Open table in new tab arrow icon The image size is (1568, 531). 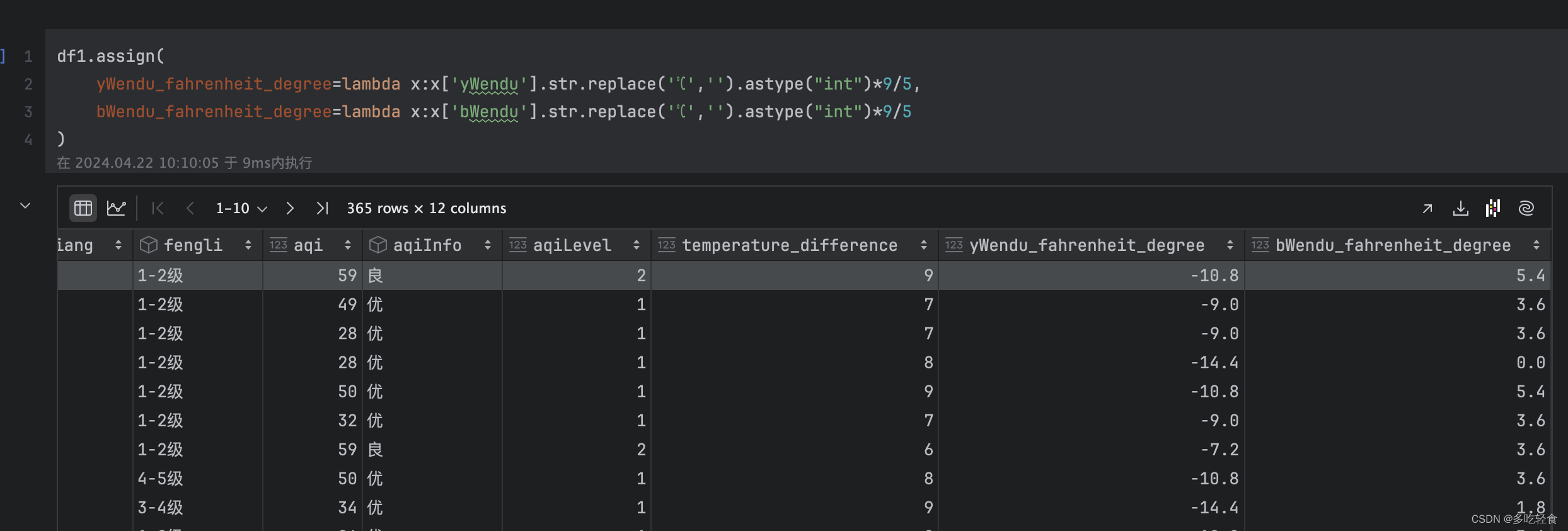tap(1427, 209)
